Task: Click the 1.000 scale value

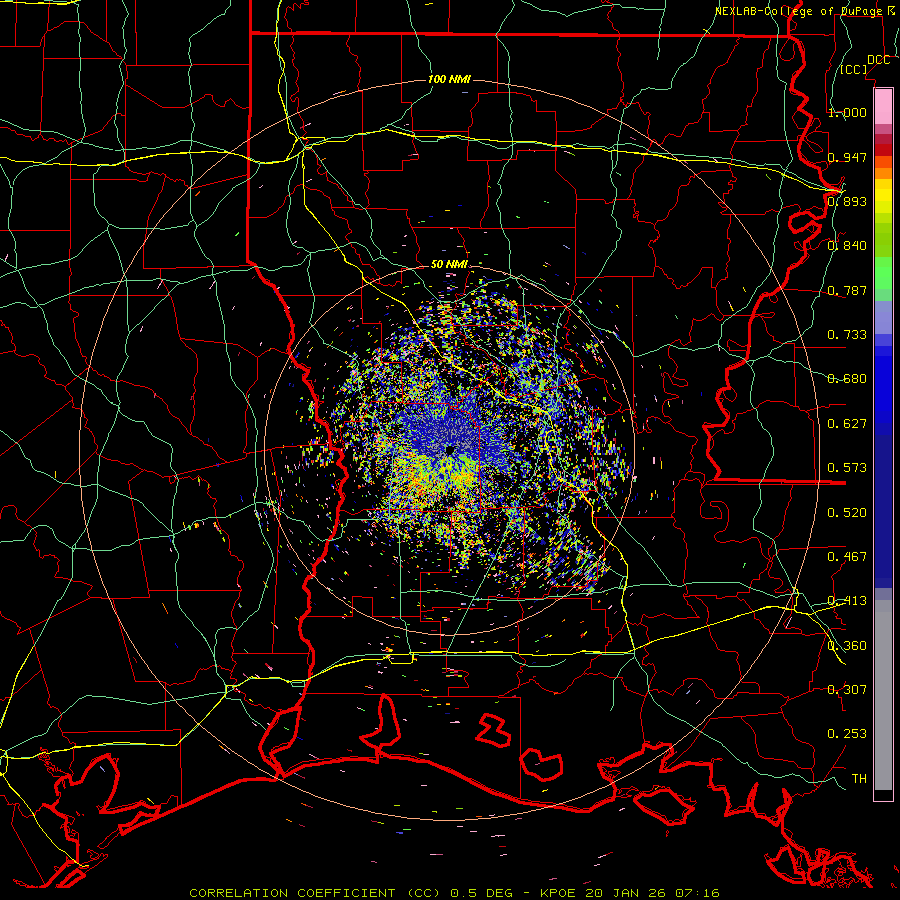Action: 847,112
